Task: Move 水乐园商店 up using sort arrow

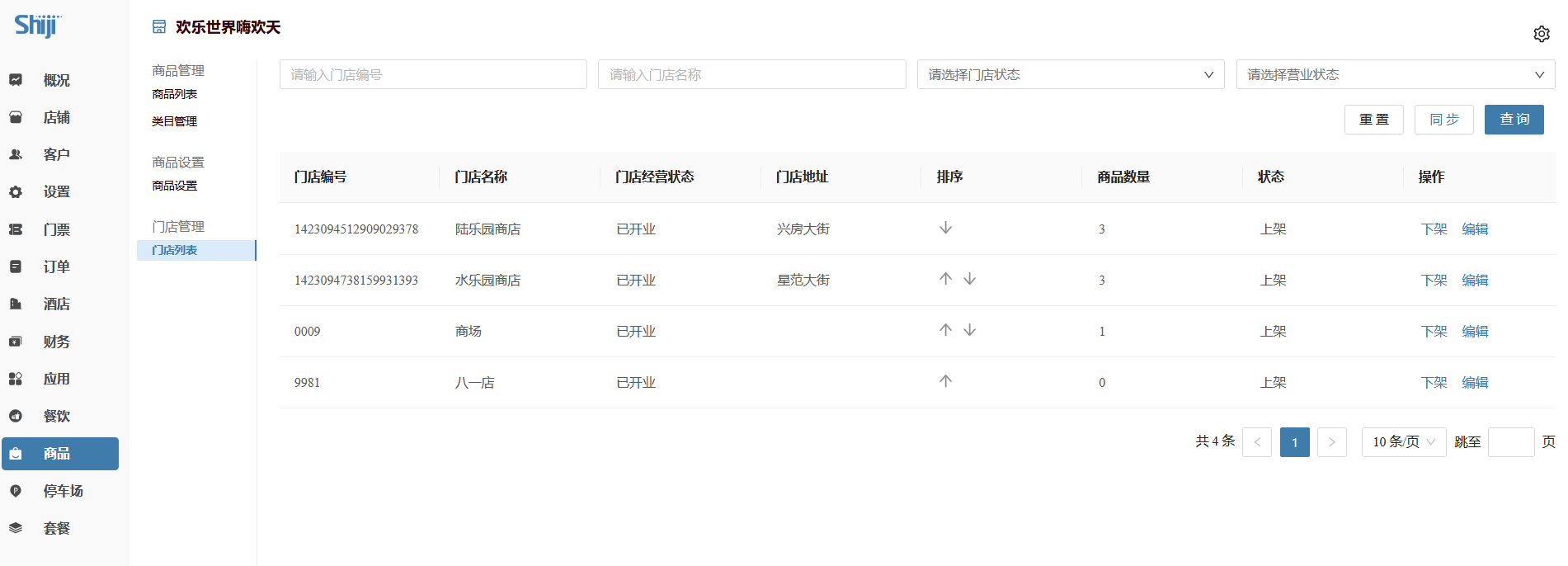Action: (x=945, y=279)
